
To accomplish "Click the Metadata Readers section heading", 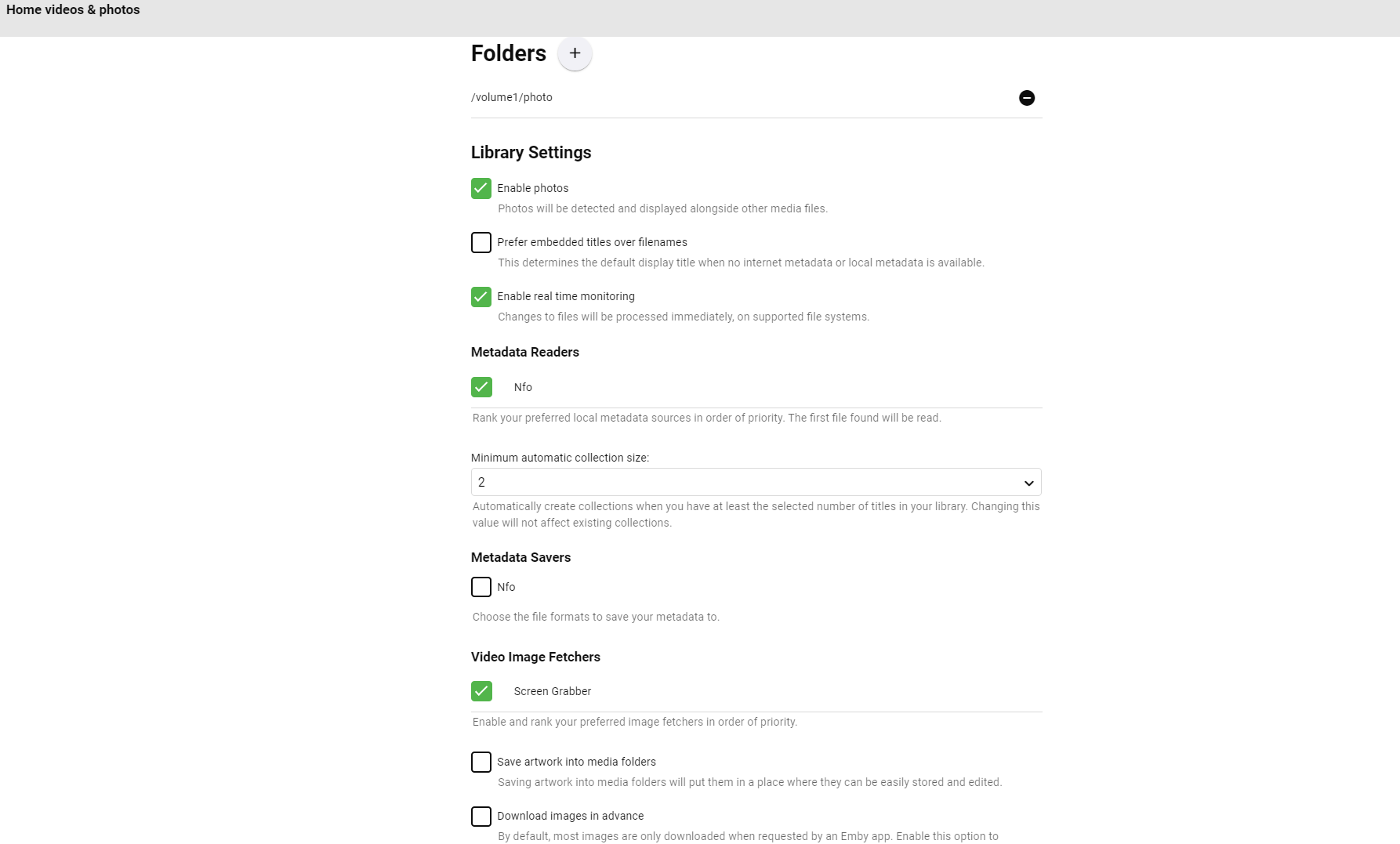I will [x=524, y=352].
